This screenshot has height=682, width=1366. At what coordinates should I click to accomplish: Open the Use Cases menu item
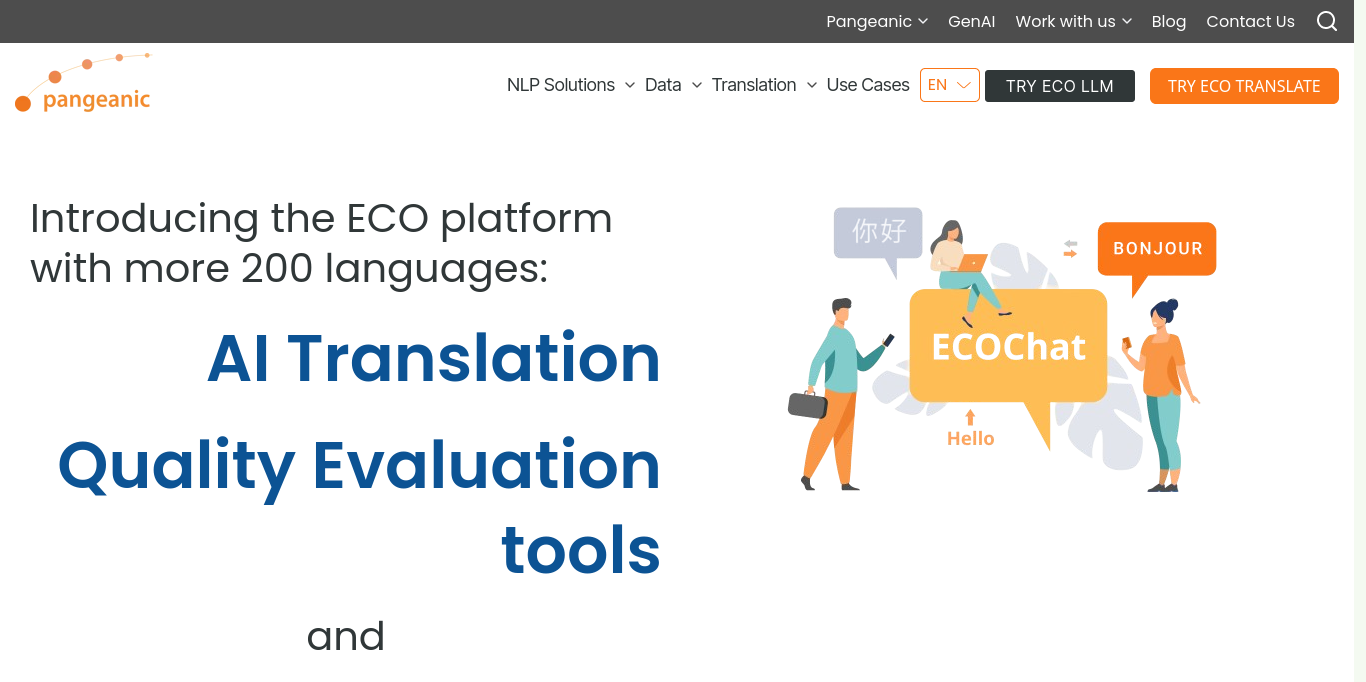(x=867, y=85)
